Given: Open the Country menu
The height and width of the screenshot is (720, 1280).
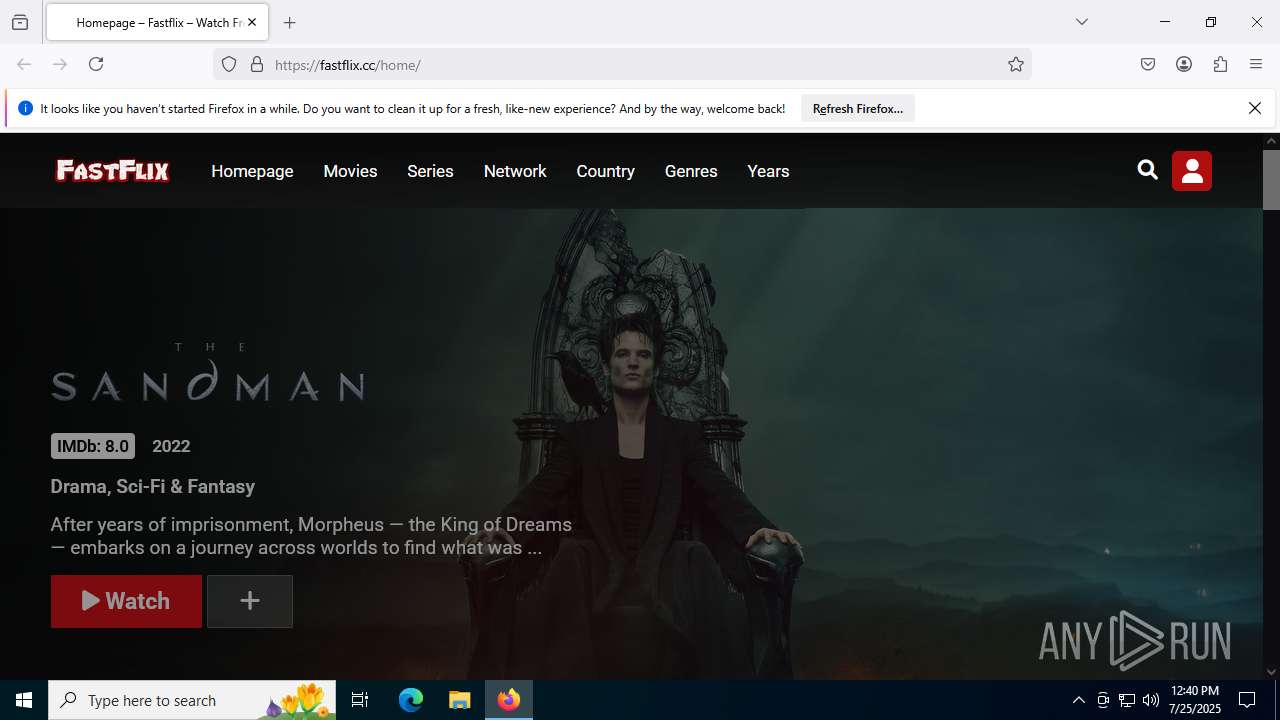Looking at the screenshot, I should [x=605, y=171].
